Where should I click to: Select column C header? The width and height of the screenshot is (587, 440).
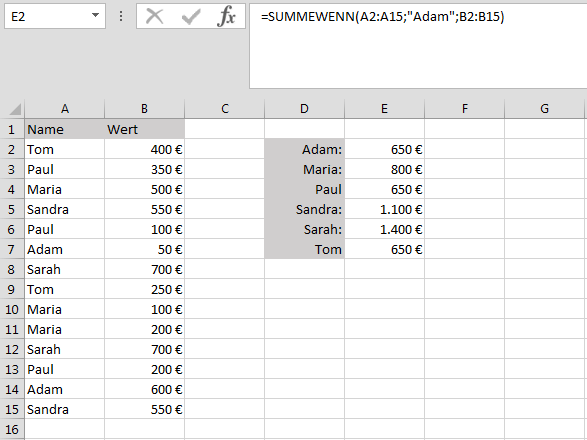tap(225, 109)
